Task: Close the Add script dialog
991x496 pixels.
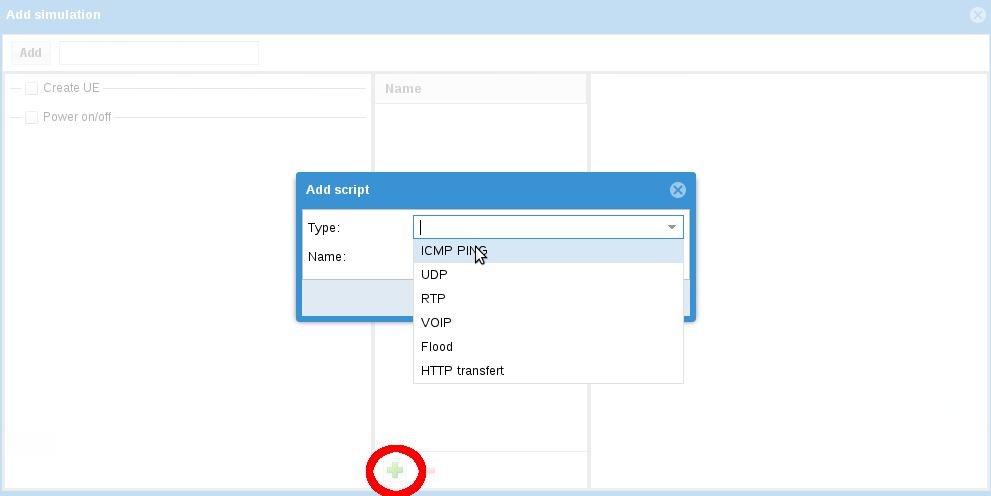Action: (x=678, y=190)
